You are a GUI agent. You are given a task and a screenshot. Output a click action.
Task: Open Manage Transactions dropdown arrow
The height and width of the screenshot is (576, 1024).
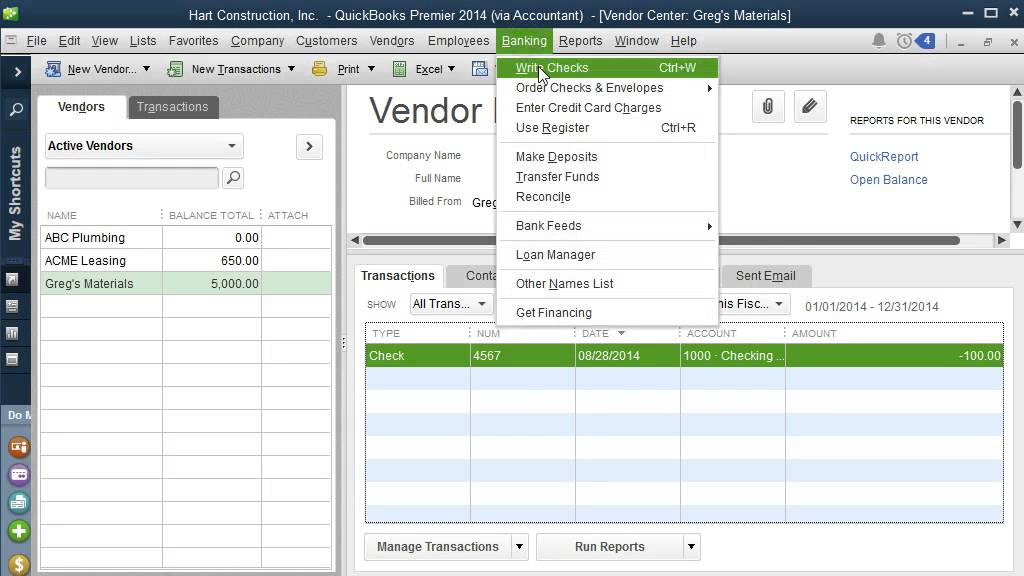click(519, 547)
